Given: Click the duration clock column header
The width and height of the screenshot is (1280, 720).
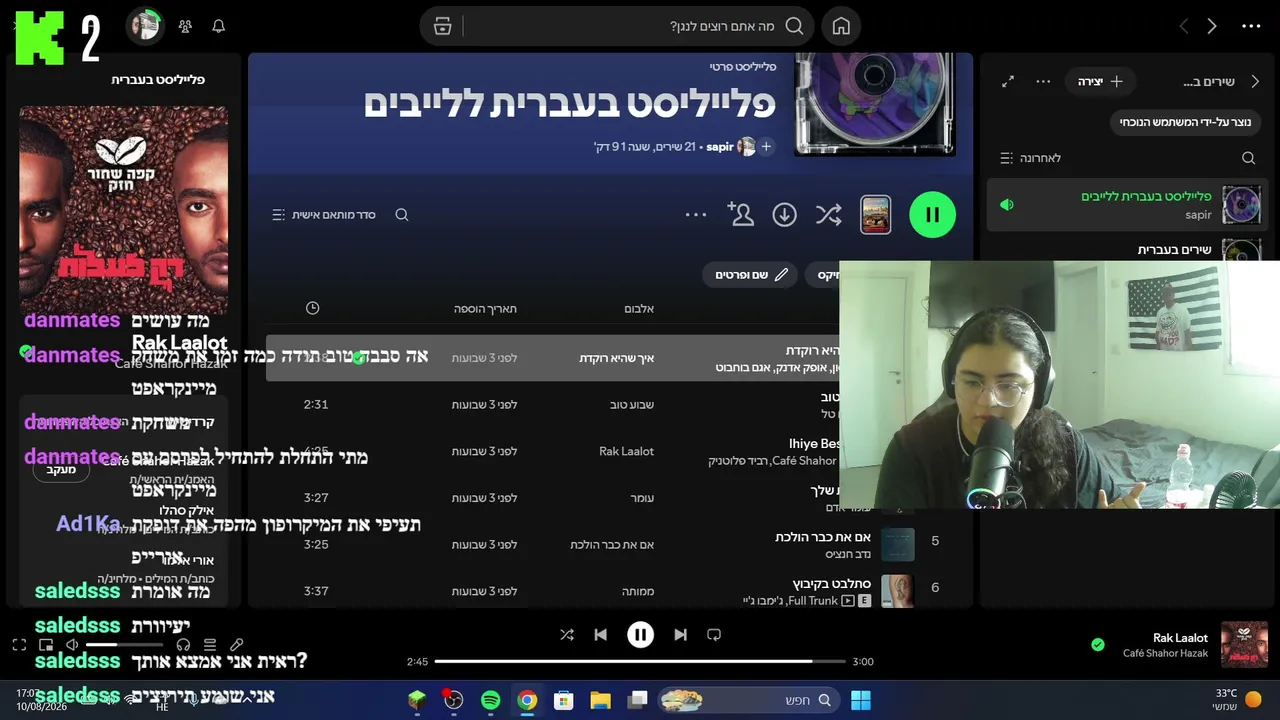Looking at the screenshot, I should (x=312, y=308).
